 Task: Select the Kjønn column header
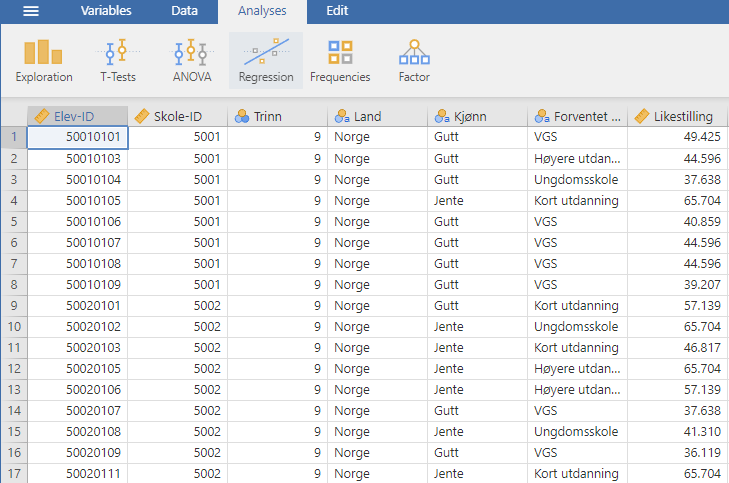point(477,116)
